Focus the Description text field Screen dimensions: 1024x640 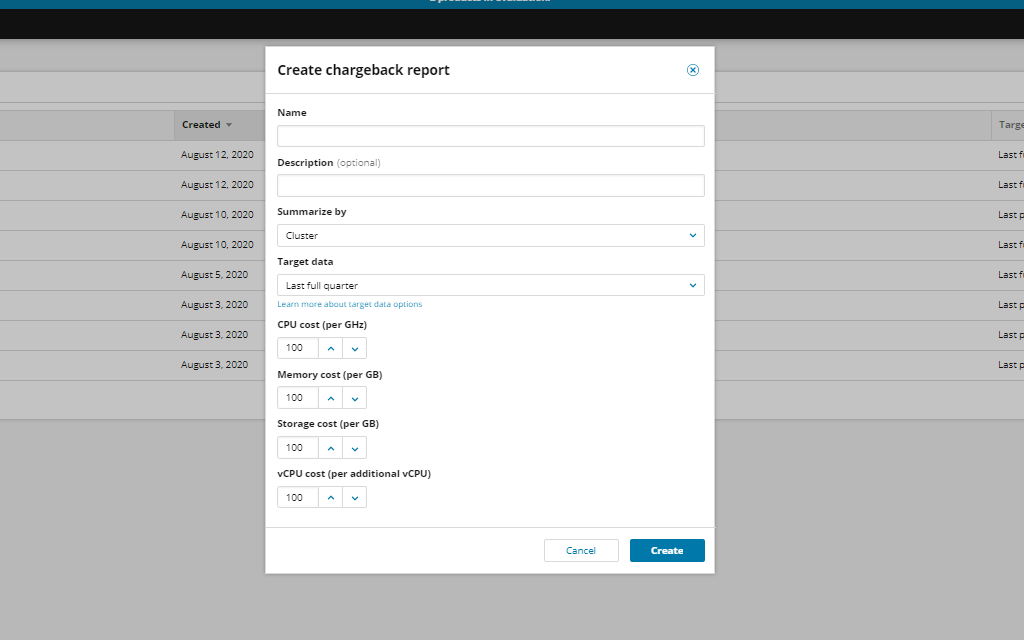(x=490, y=186)
